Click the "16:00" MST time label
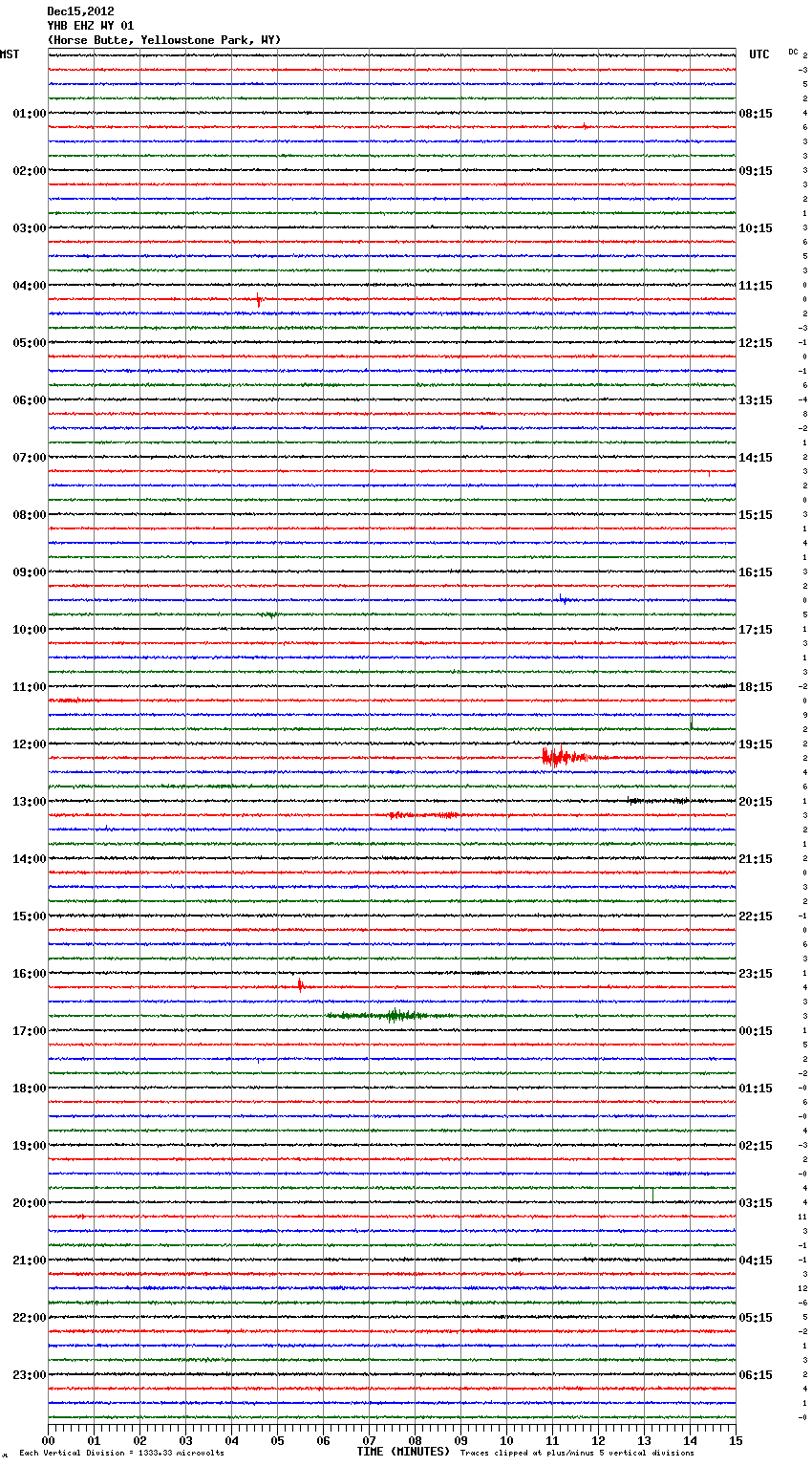The height and width of the screenshot is (1466, 812). click(x=30, y=974)
